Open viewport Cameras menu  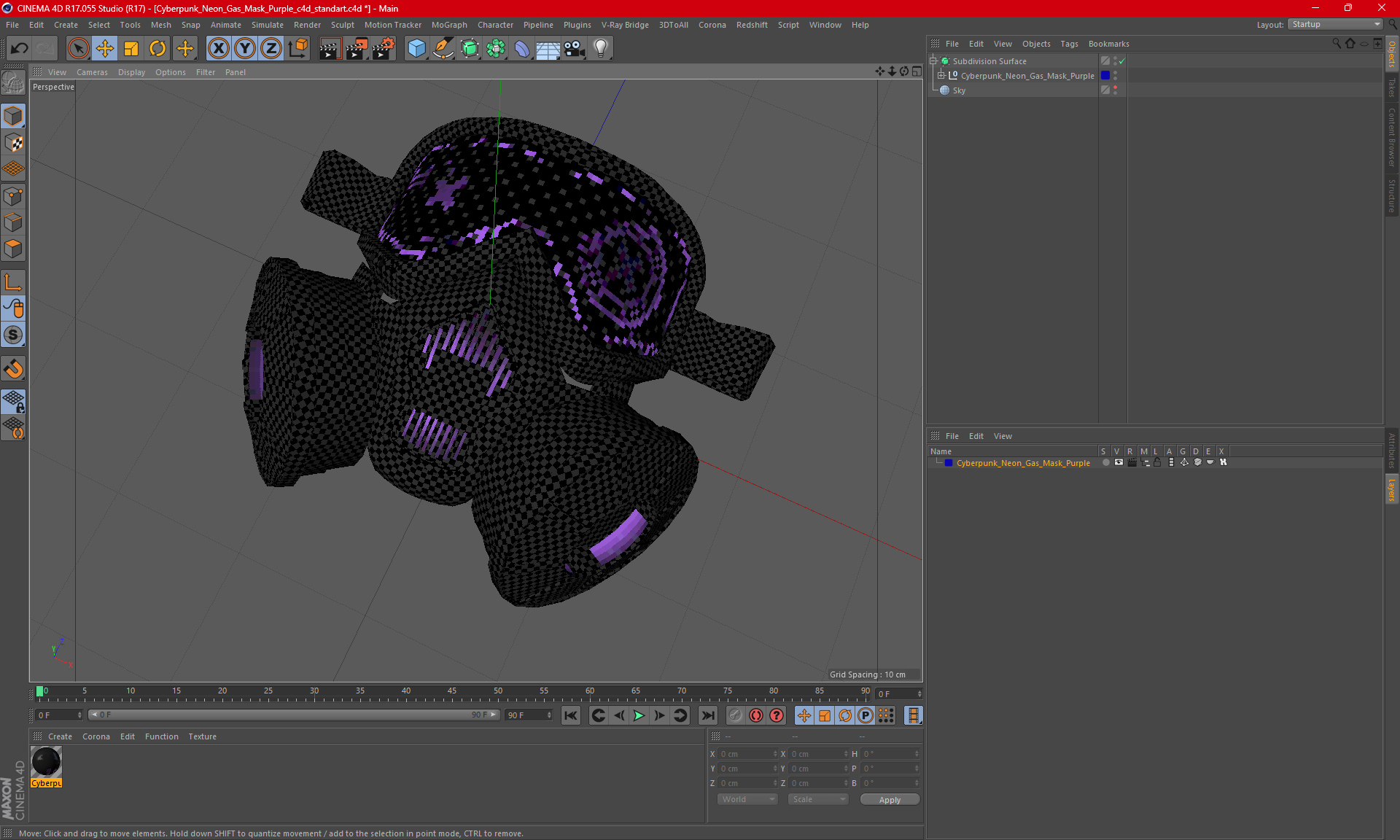(92, 72)
